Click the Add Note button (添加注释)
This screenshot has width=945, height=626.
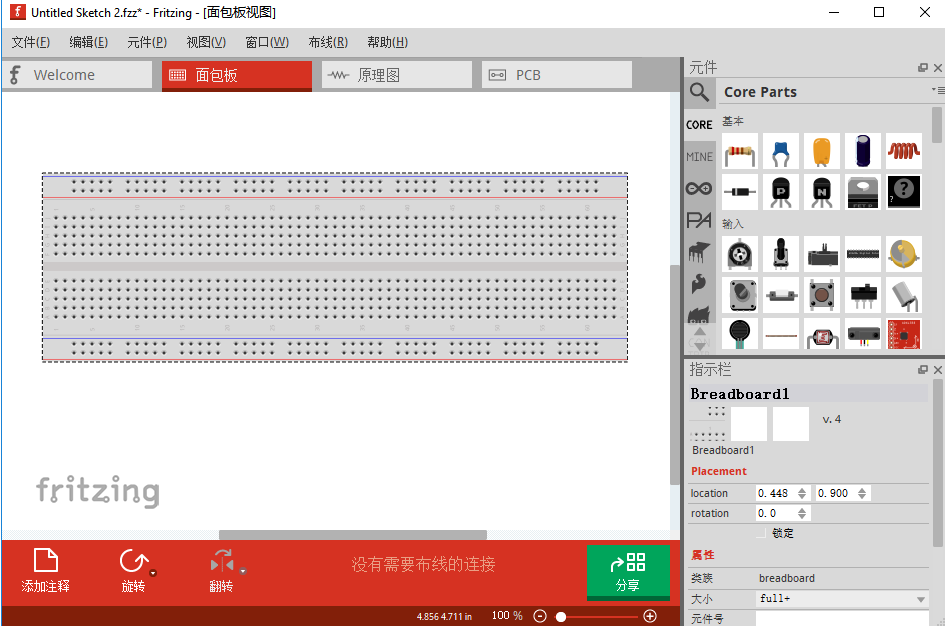click(46, 571)
